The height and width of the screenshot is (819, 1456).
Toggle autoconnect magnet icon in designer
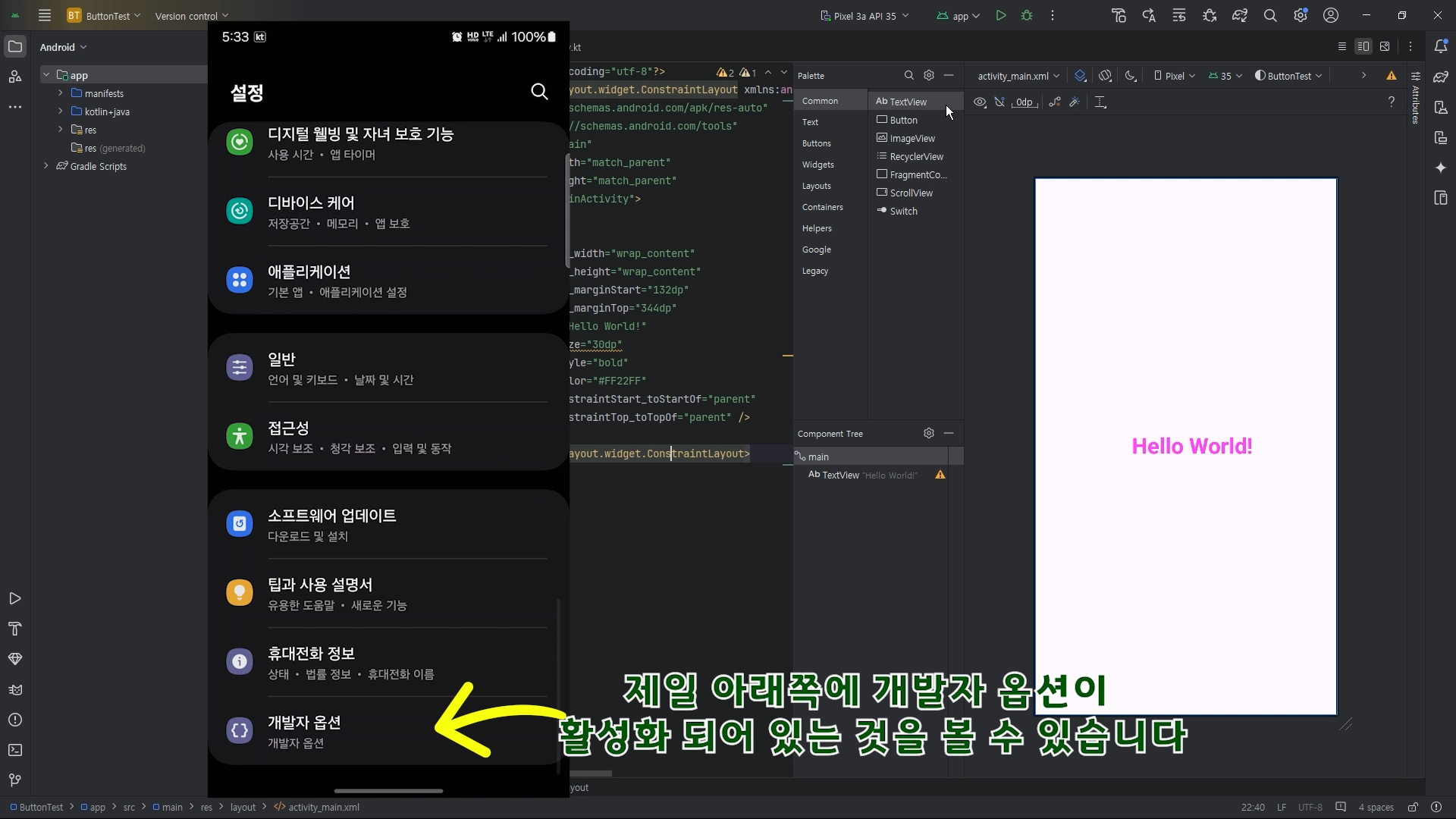pos(999,102)
